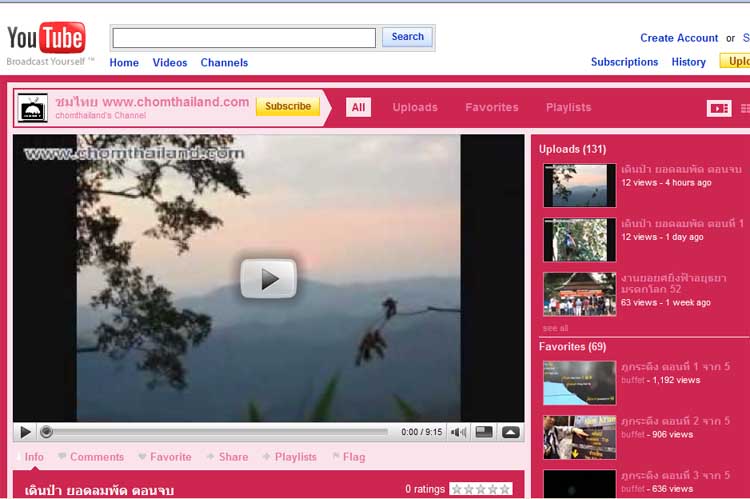
Task: Click the favorite title with 1,192 views
Action: coord(675,367)
